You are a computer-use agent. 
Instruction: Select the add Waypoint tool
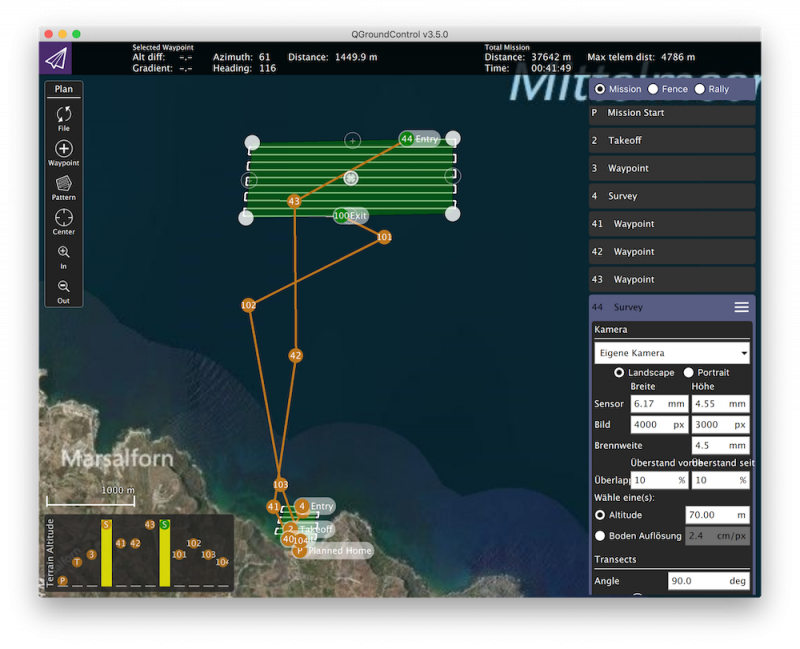pyautogui.click(x=64, y=153)
